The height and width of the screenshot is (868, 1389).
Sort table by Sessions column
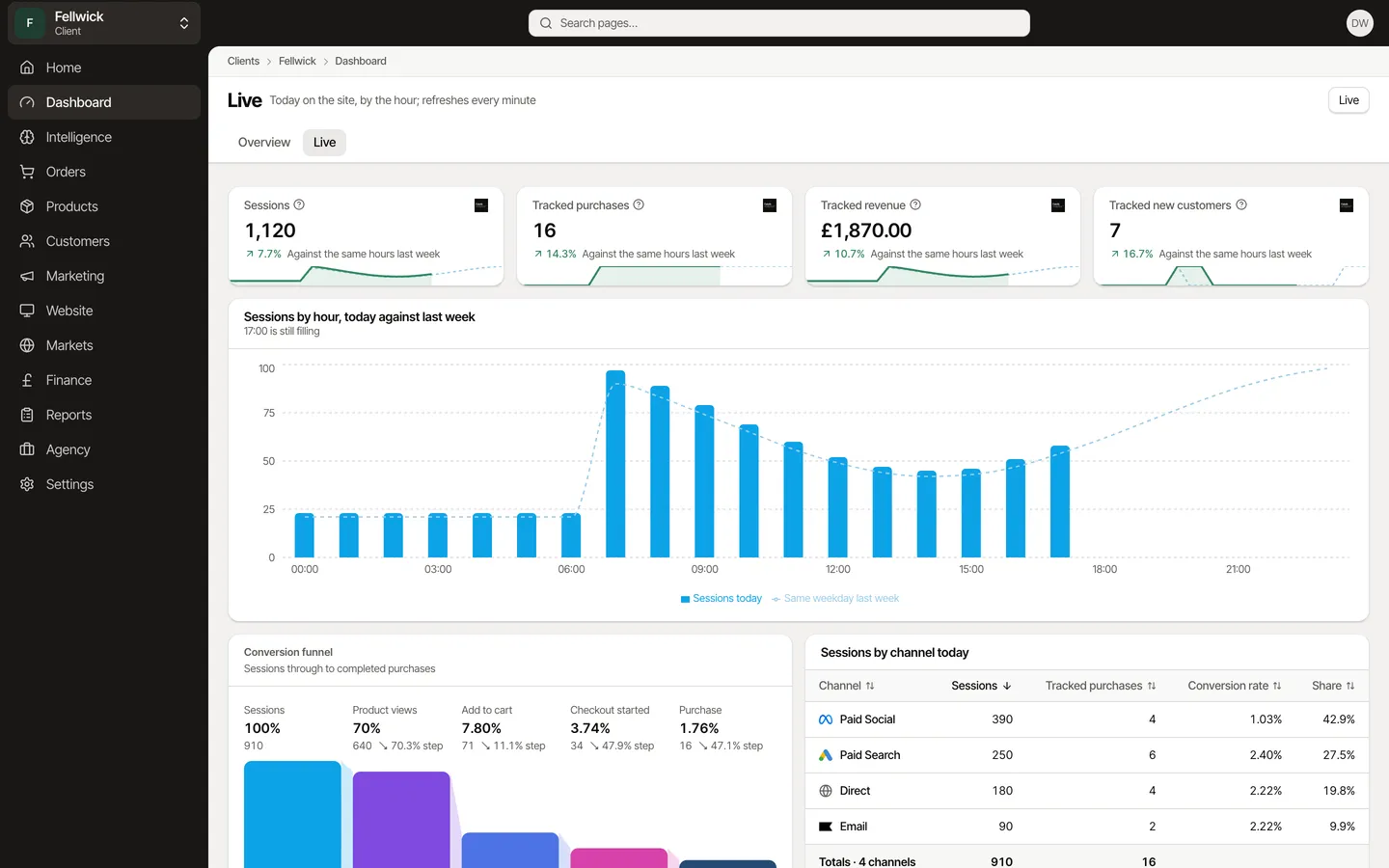(981, 686)
